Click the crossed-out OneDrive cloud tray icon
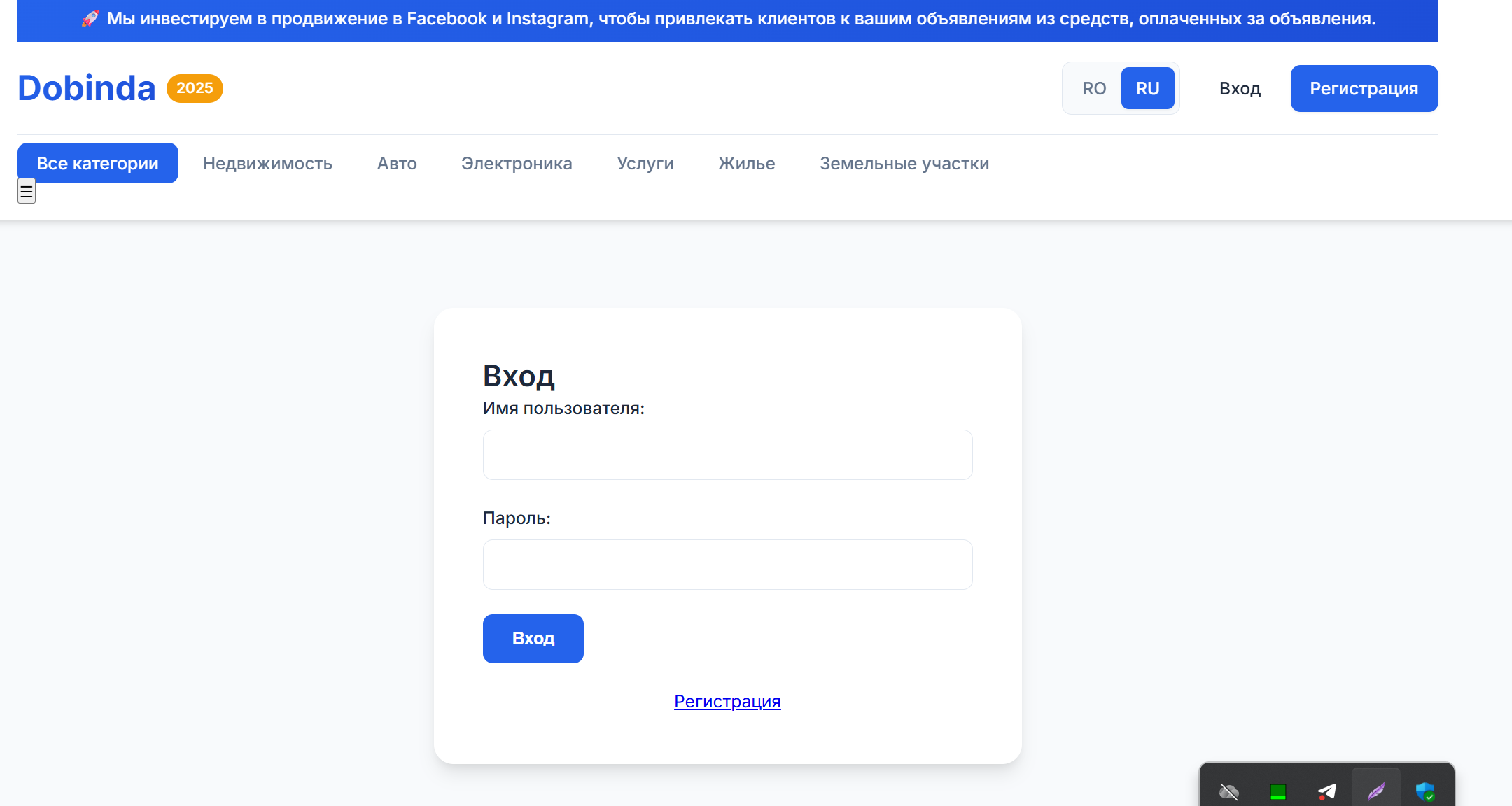This screenshot has width=1512, height=806. [x=1228, y=791]
